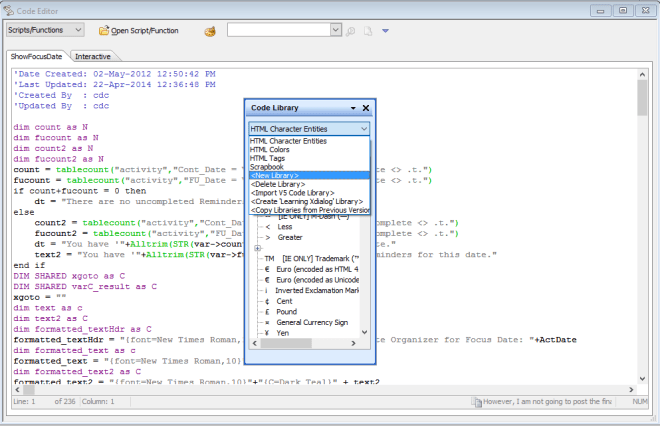The width and height of the screenshot is (660, 426).
Task: Select the Pound tree item
Action: (286, 312)
